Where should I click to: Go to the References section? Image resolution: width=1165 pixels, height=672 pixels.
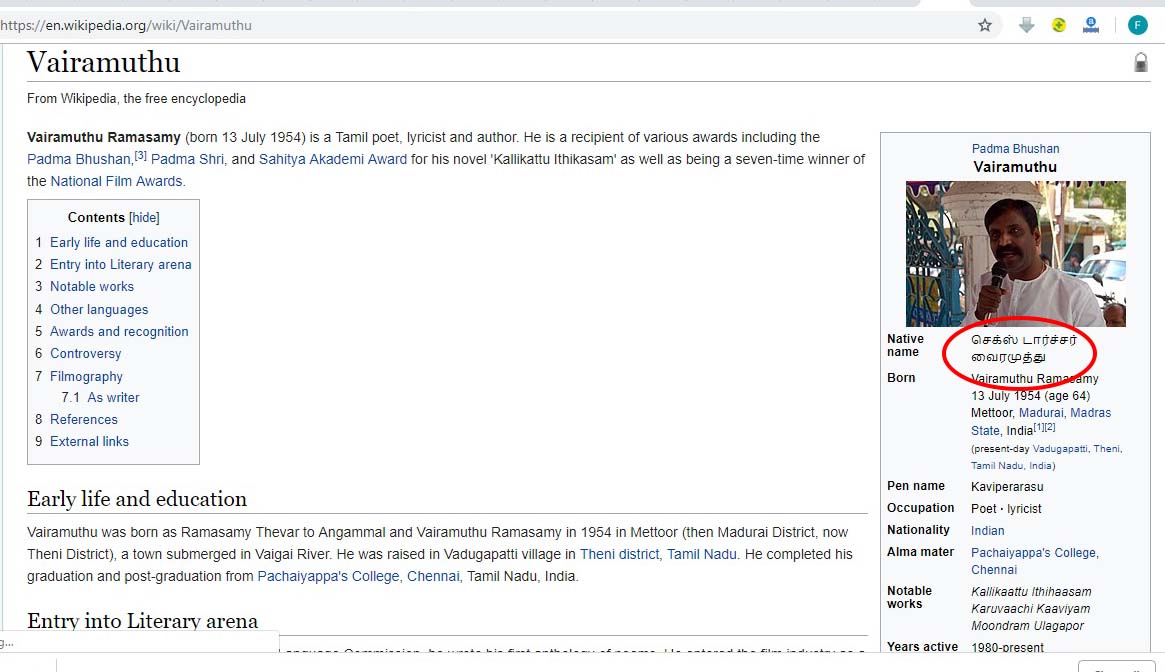tap(83, 419)
